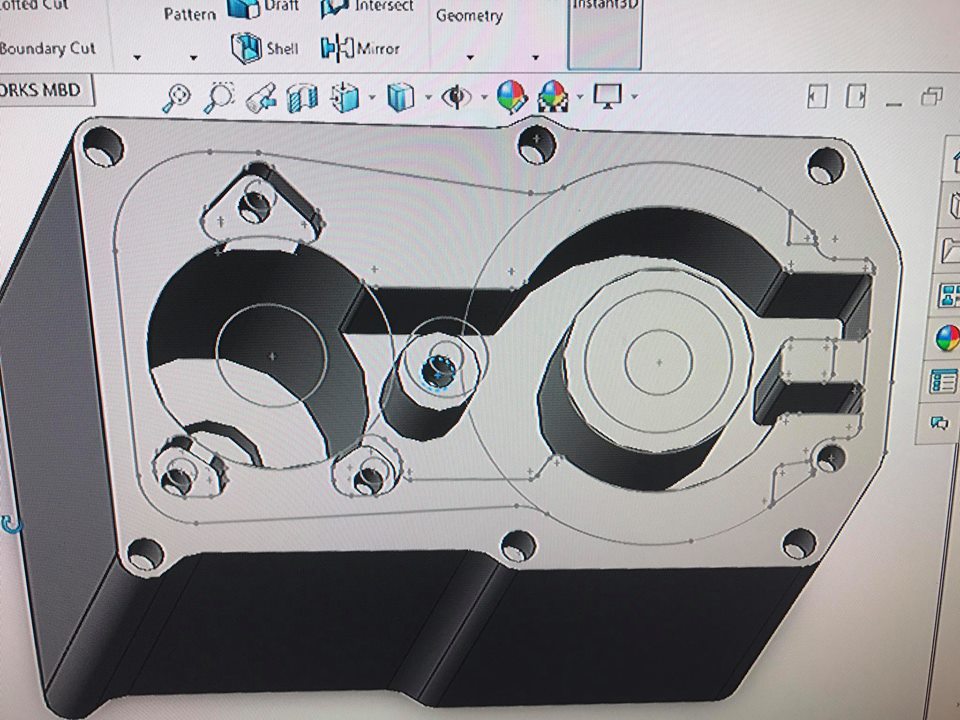The height and width of the screenshot is (720, 960).
Task: Open the Apply Scene icon
Action: (551, 97)
